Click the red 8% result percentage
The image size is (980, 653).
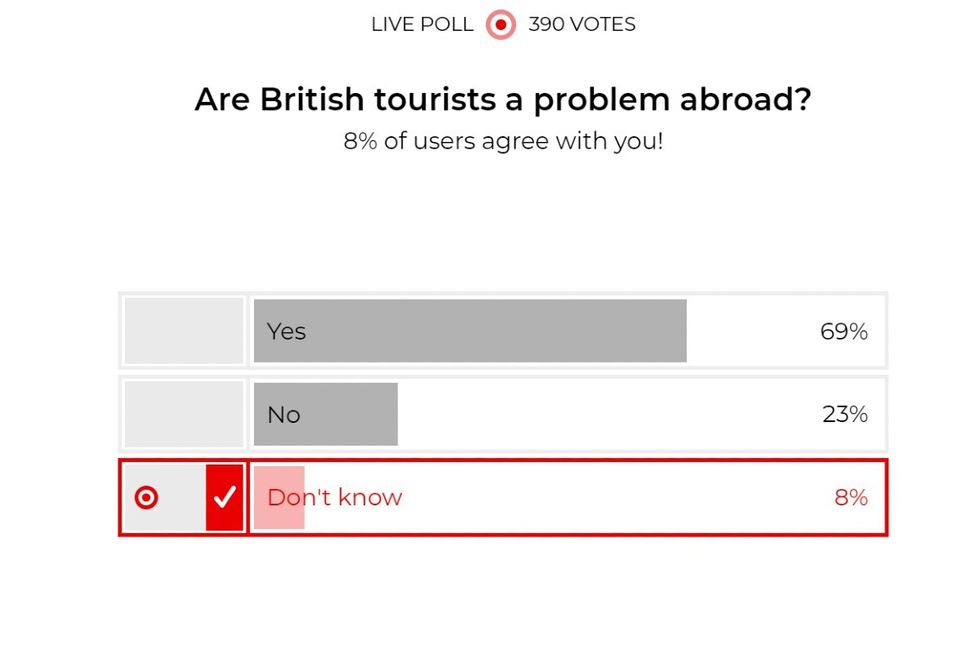coord(851,497)
